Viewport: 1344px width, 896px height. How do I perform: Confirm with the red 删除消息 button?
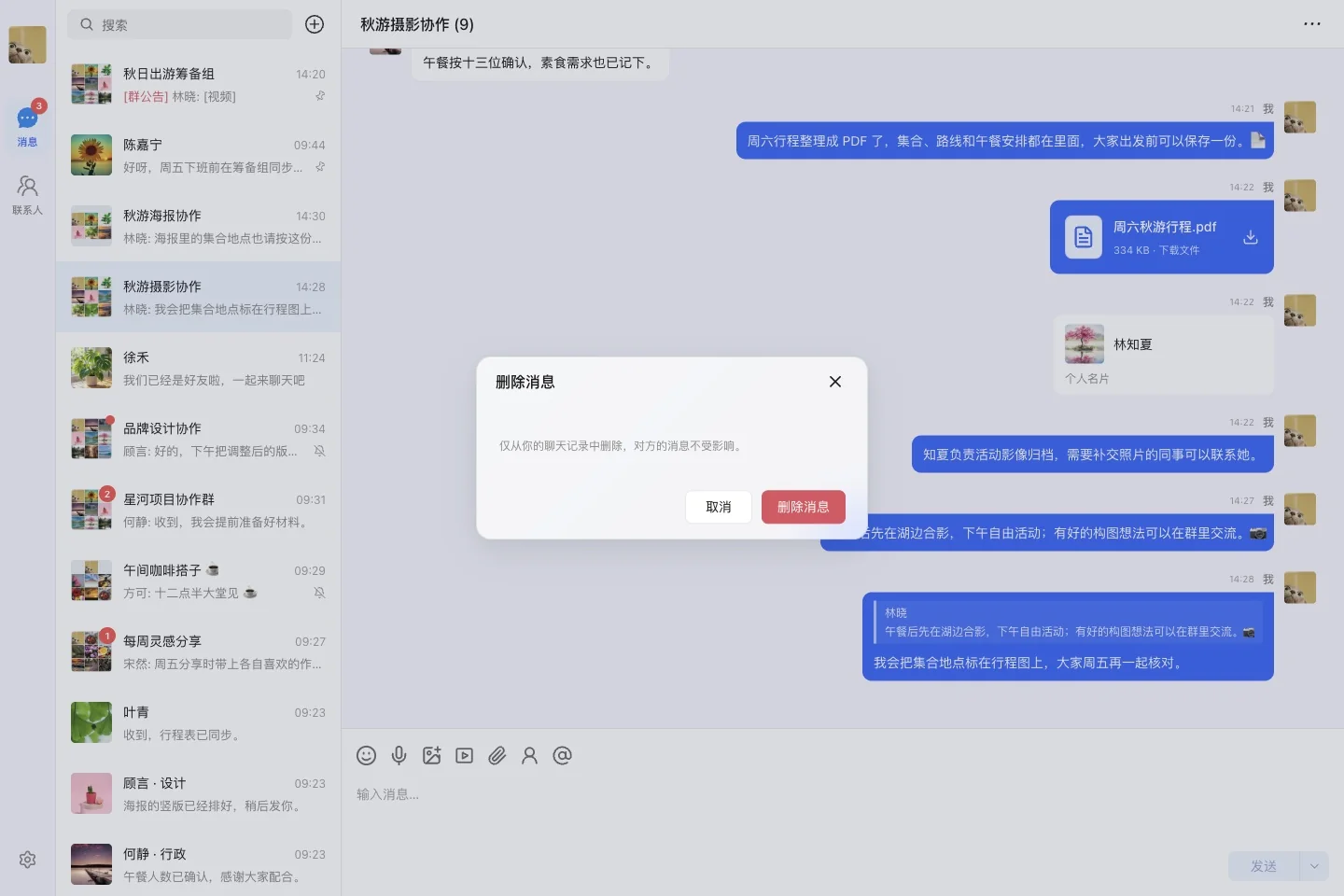[x=803, y=507]
